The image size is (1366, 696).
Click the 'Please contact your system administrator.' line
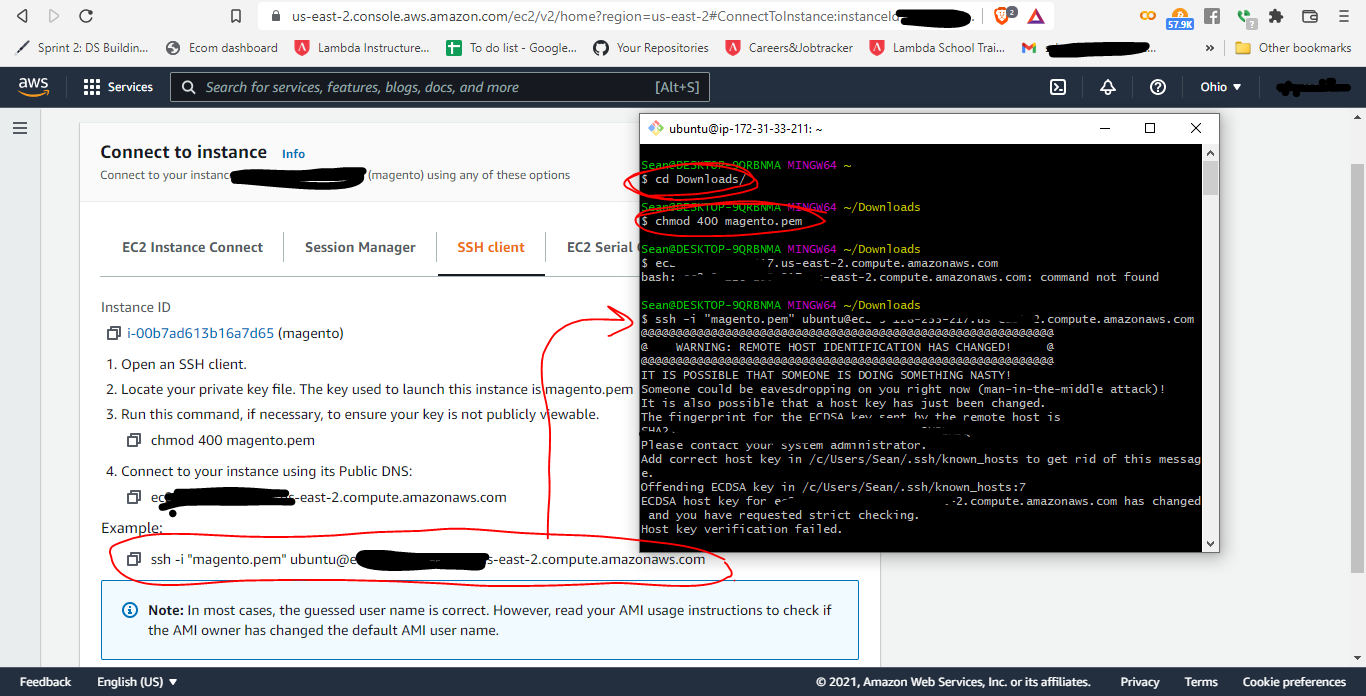(x=783, y=445)
